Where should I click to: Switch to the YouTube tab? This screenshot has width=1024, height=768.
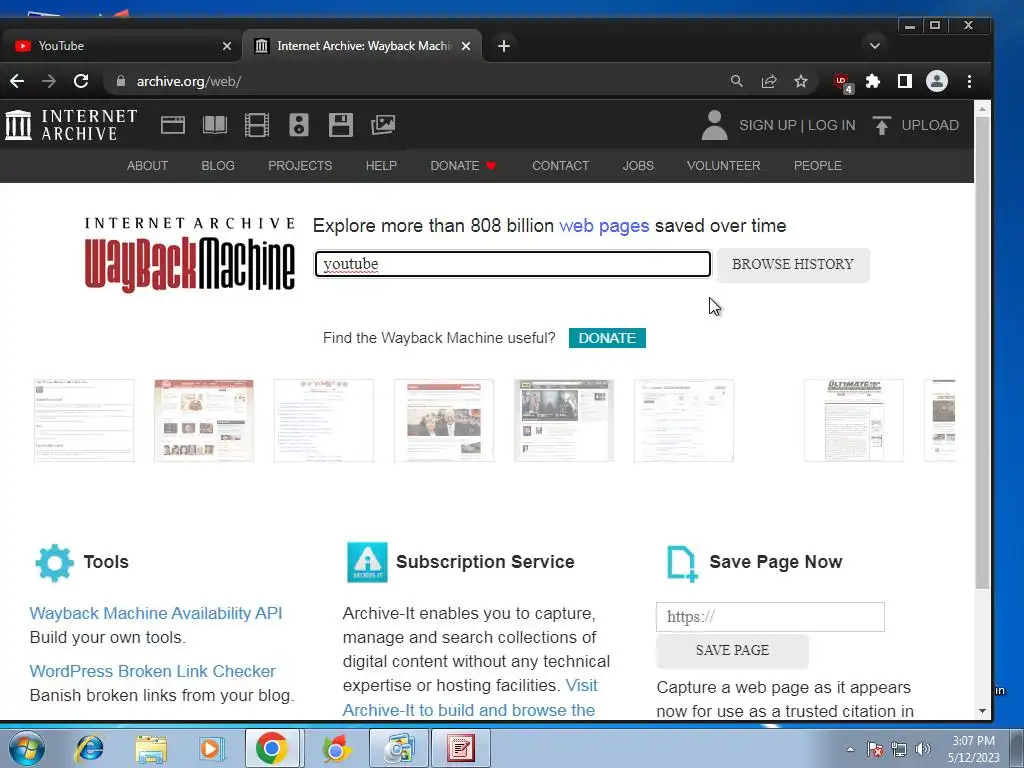(121, 46)
